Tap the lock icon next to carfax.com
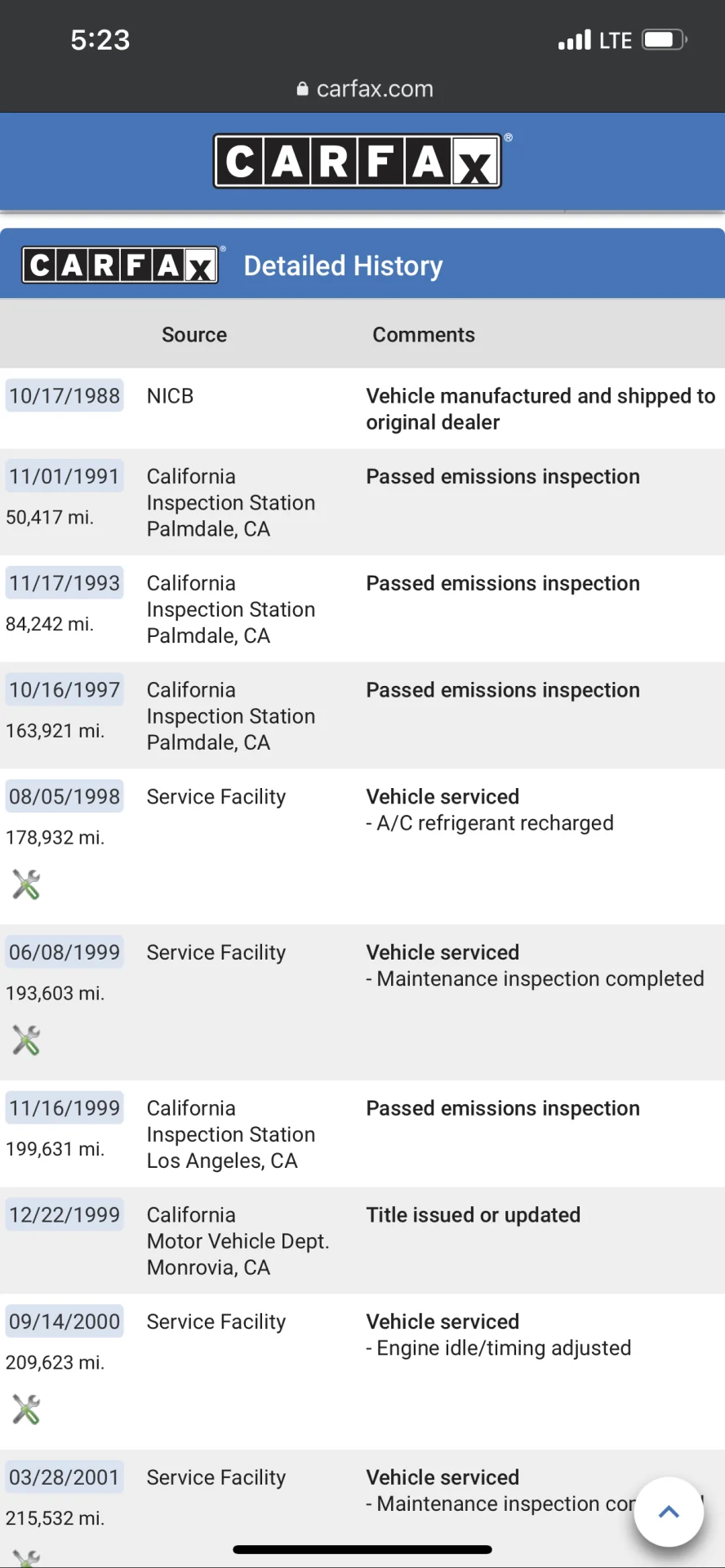This screenshot has width=725, height=1568. click(x=303, y=89)
